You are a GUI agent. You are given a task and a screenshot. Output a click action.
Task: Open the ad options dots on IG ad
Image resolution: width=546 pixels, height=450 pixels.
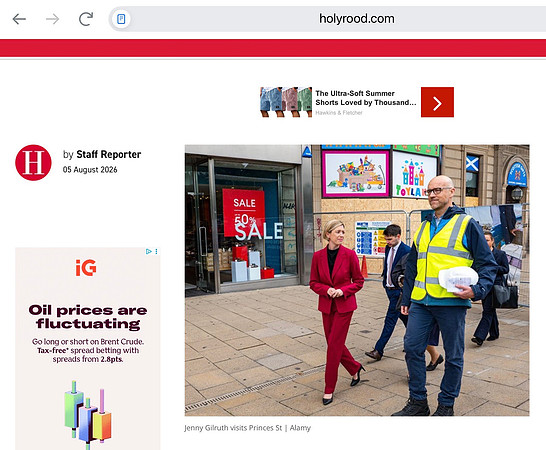point(156,251)
